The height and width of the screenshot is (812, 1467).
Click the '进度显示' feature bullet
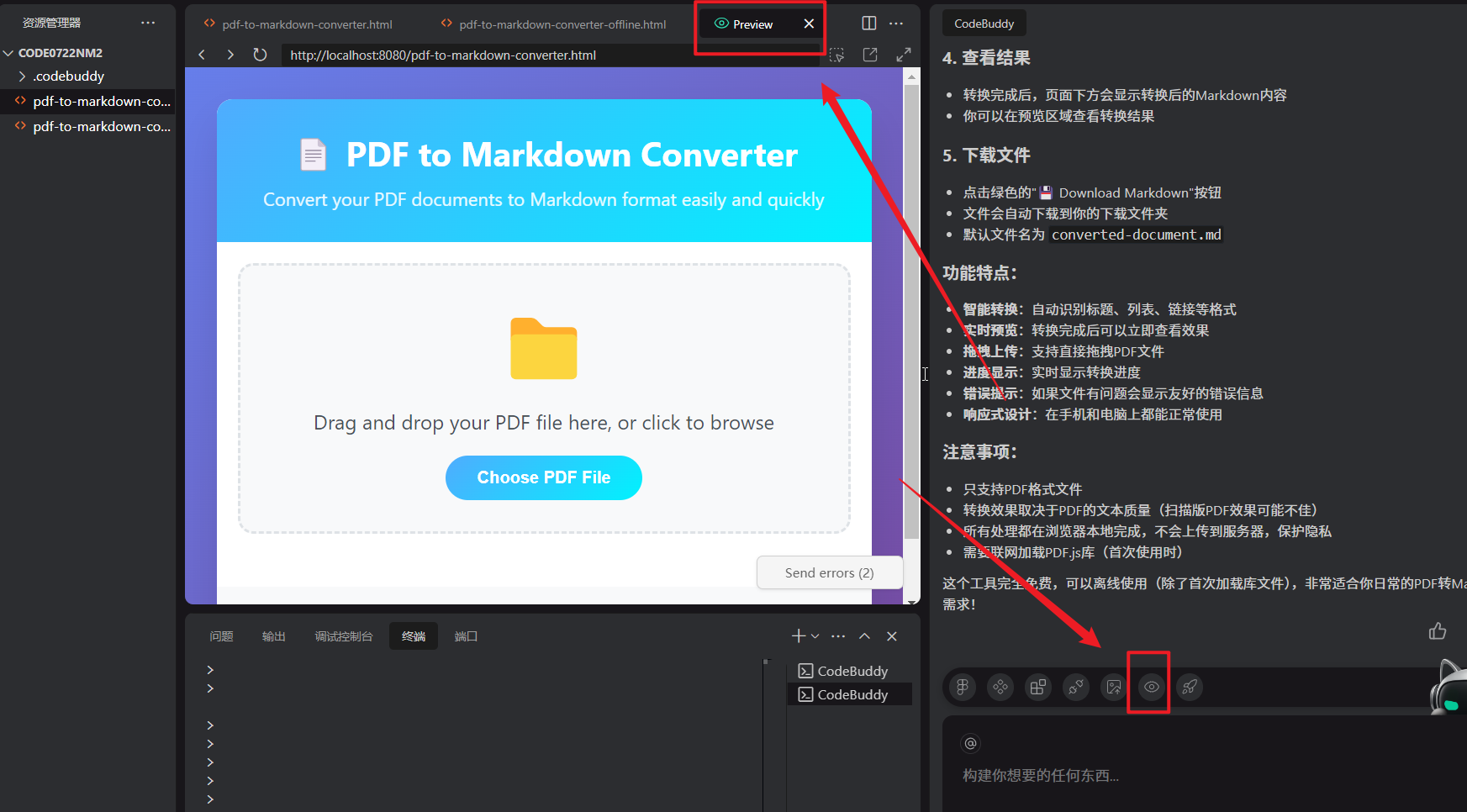click(1052, 372)
